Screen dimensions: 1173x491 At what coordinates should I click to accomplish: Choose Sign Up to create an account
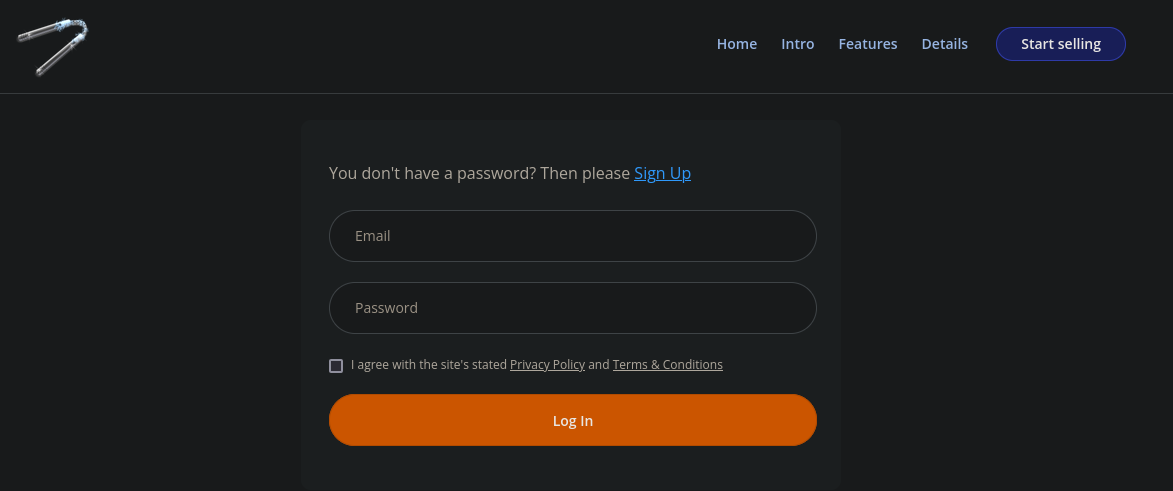pyautogui.click(x=662, y=173)
